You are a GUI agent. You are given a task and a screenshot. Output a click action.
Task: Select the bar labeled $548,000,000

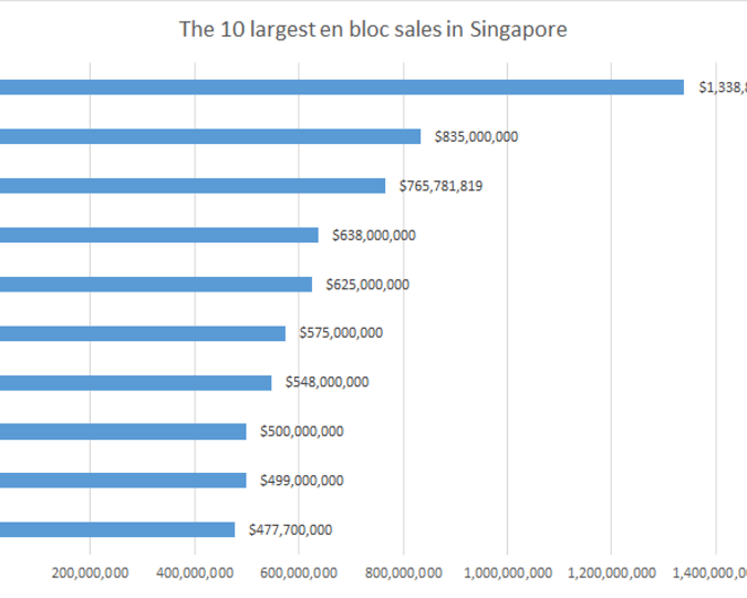point(136,383)
